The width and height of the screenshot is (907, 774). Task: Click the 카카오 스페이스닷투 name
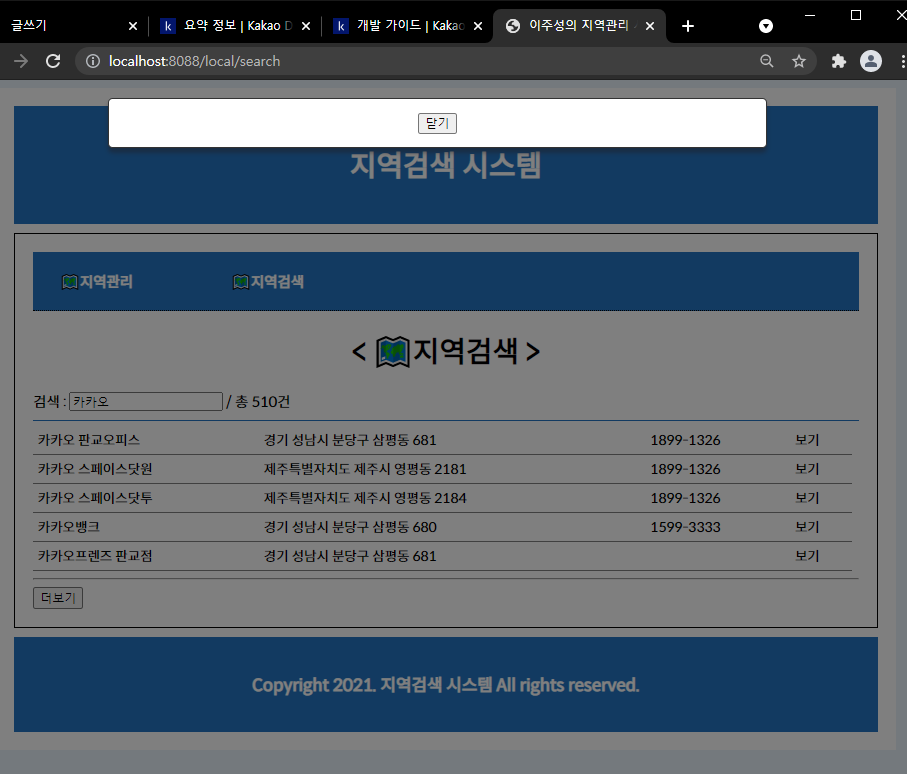(x=95, y=497)
